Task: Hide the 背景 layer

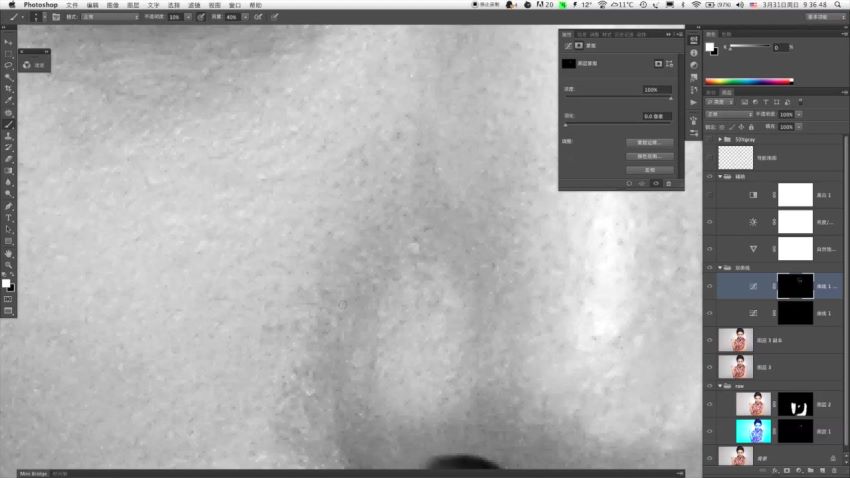Action: (x=710, y=458)
